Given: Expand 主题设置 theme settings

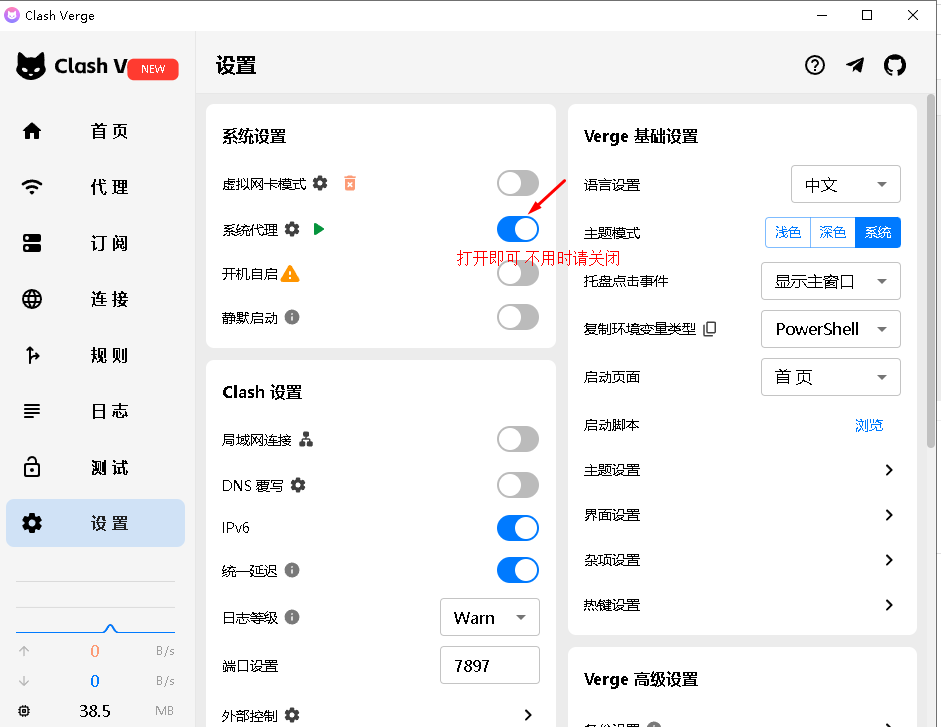Looking at the screenshot, I should pos(742,469).
